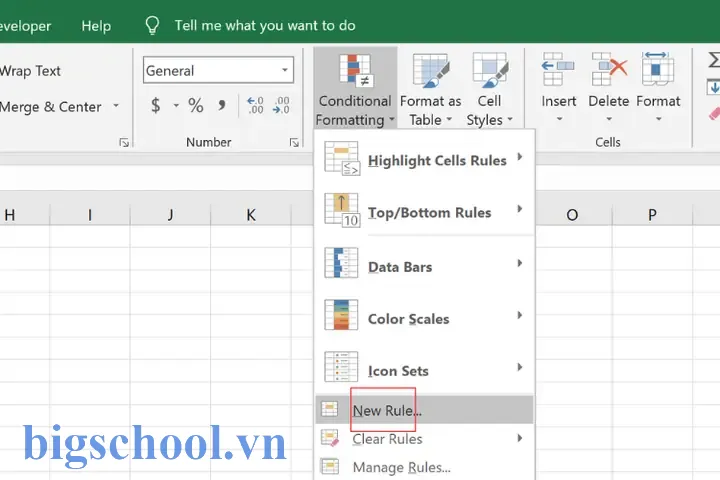Image resolution: width=720 pixels, height=480 pixels.
Task: Open the Help ribbon tab
Action: 96,26
